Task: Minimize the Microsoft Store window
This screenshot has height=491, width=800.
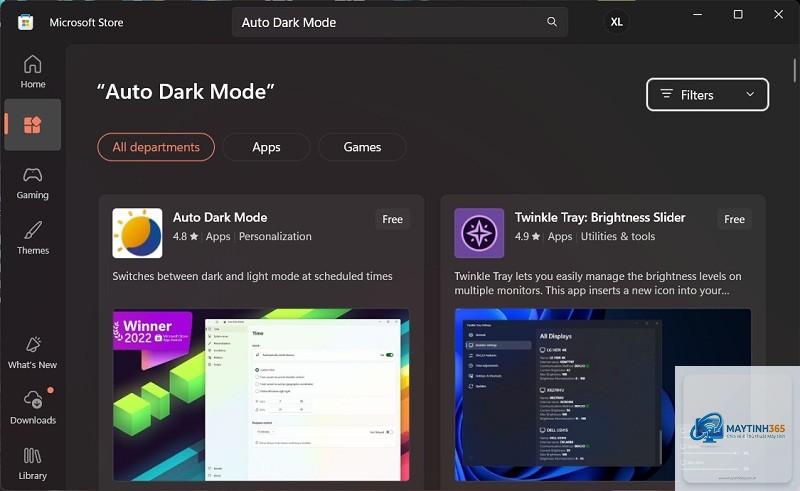Action: (697, 14)
